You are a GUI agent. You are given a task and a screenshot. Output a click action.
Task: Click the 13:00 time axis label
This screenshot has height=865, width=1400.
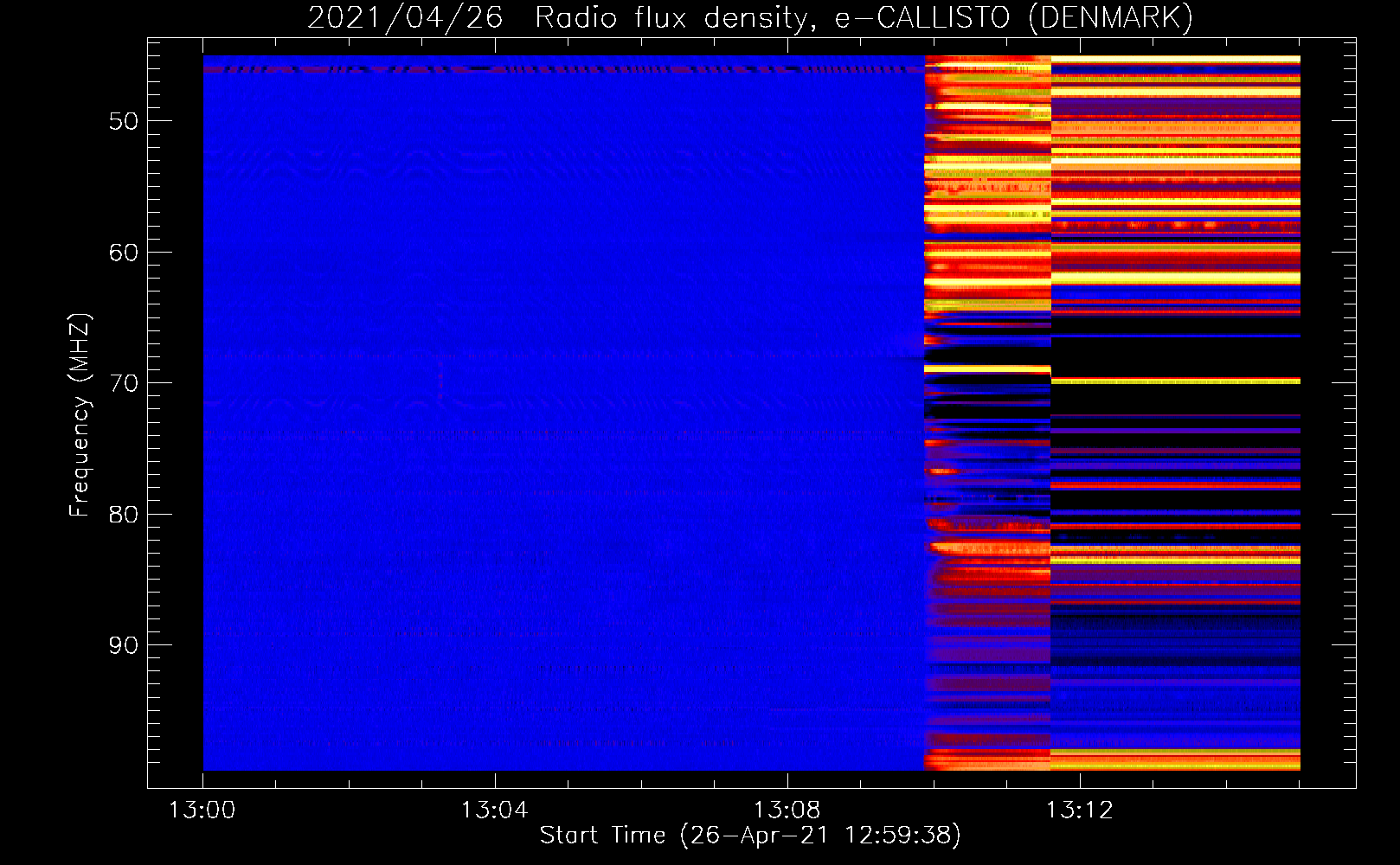click(x=202, y=811)
